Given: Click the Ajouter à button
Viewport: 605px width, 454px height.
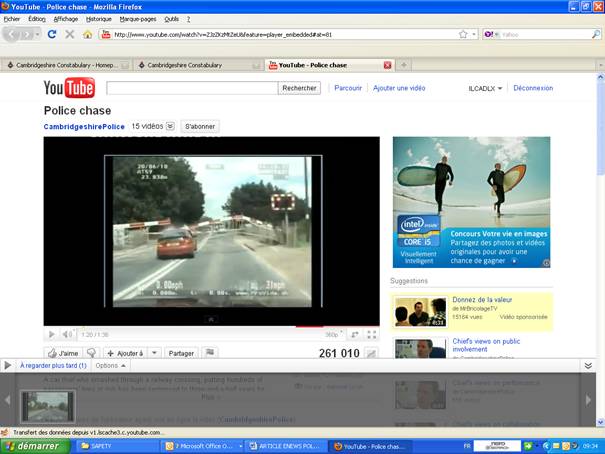Looking at the screenshot, I should (x=126, y=353).
